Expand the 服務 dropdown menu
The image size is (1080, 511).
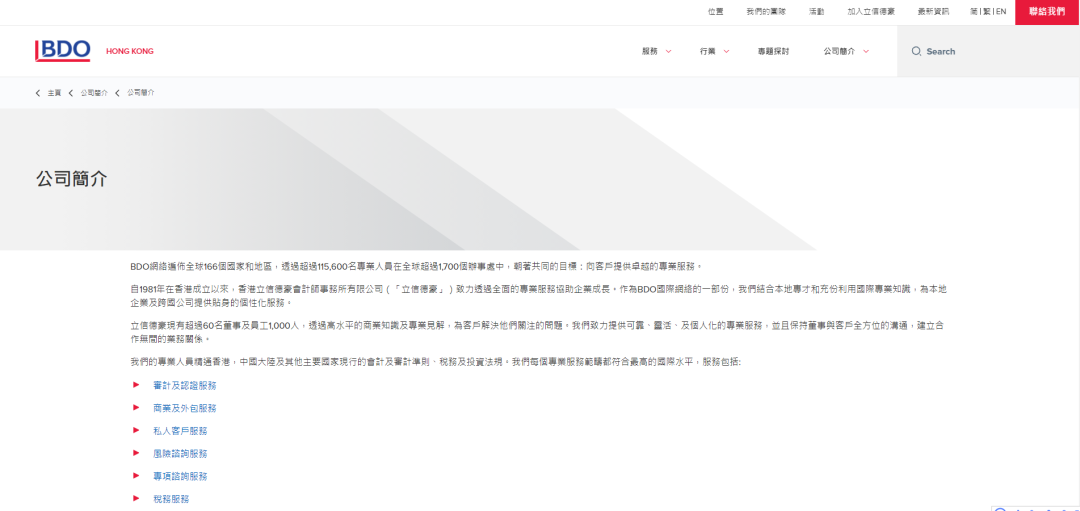(656, 52)
